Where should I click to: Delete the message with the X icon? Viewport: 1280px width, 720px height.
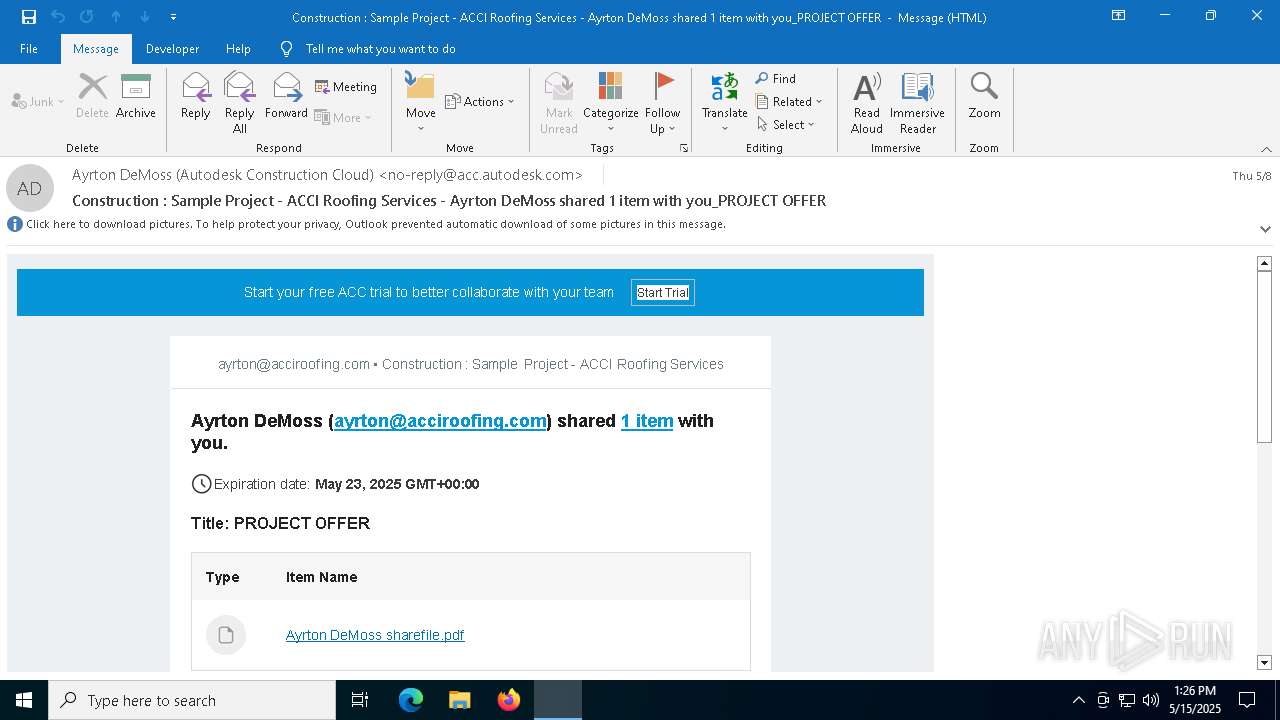click(92, 98)
